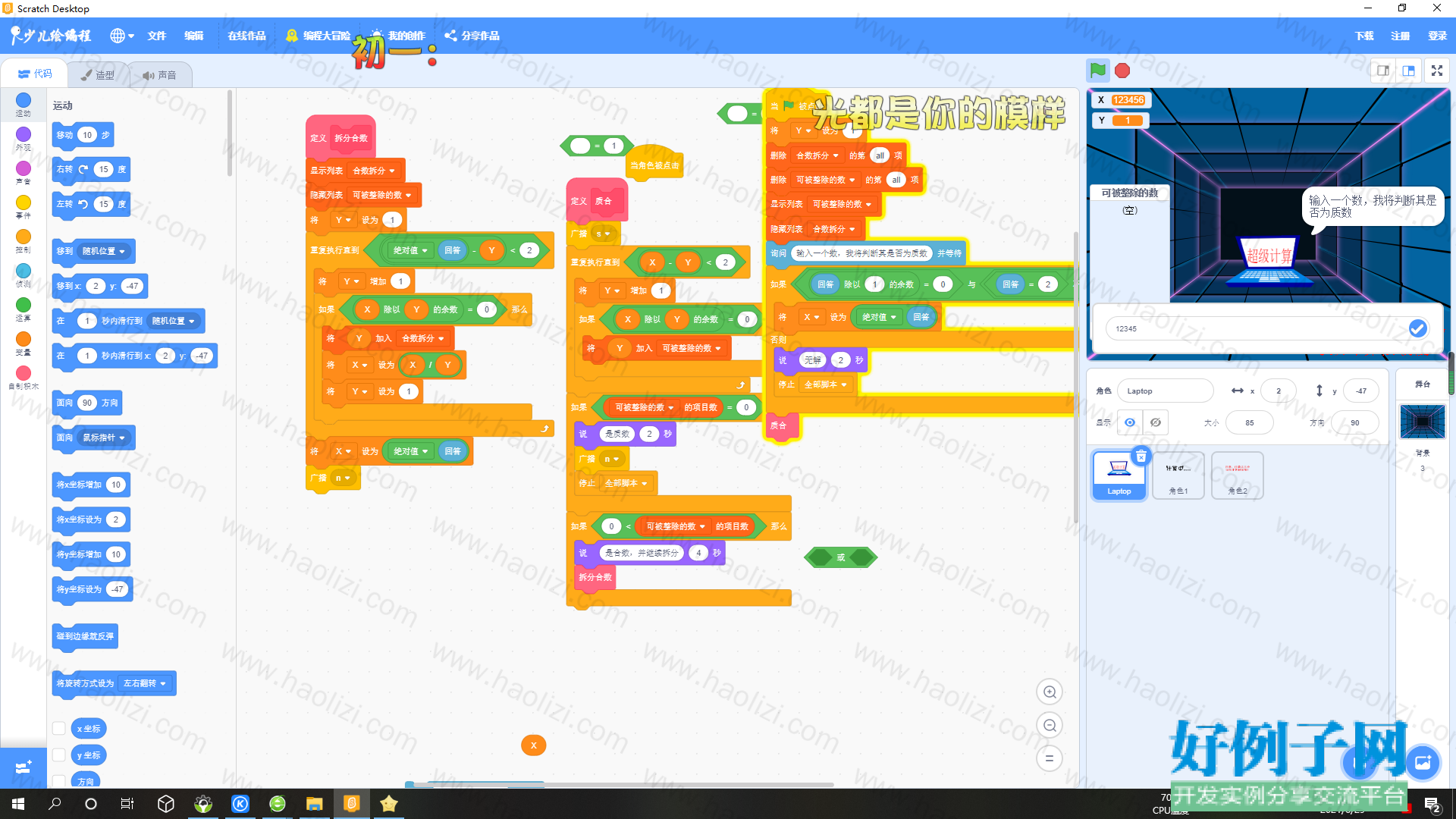The width and height of the screenshot is (1456, 819).
Task: Select the 角色2 sprite thumbnail
Action: coord(1237,475)
